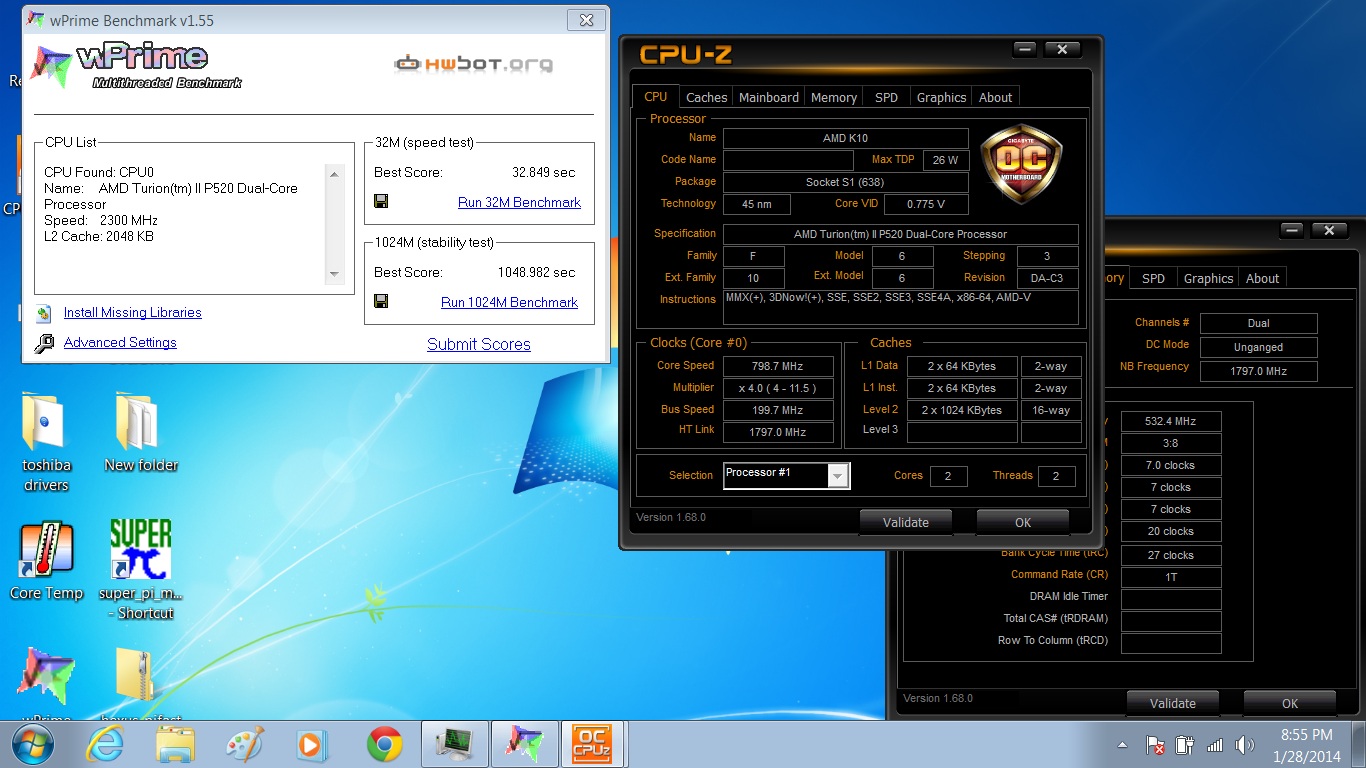1366x768 pixels.
Task: Switch to the SPD tab in front CPU-Z
Action: pyautogui.click(x=886, y=97)
